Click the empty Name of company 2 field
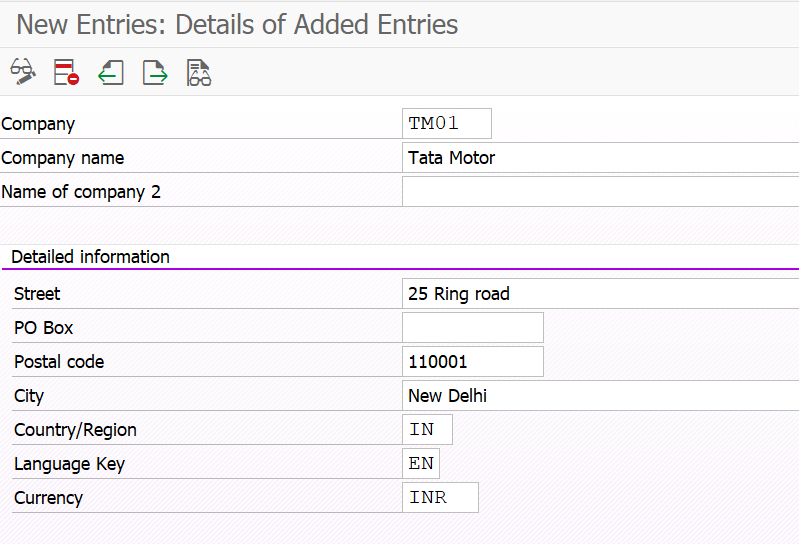Viewport: 799px width, 544px height. [x=600, y=192]
